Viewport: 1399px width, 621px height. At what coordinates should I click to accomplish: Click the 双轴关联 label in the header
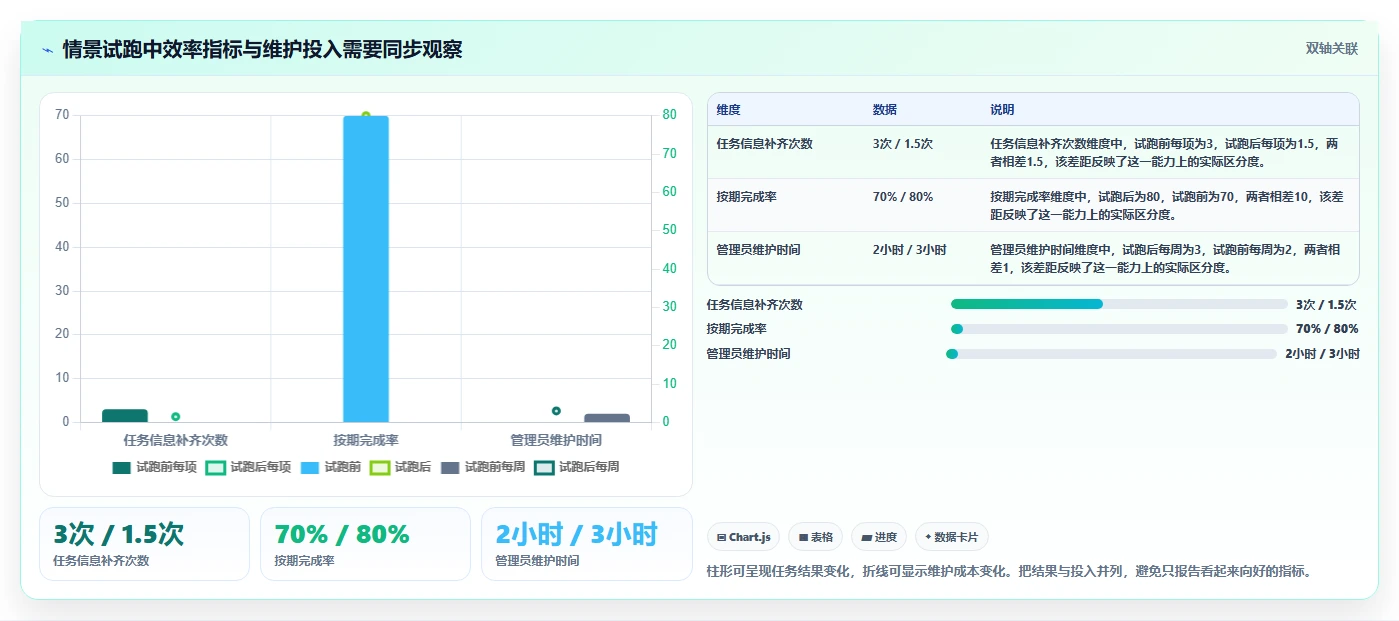coord(1332,49)
